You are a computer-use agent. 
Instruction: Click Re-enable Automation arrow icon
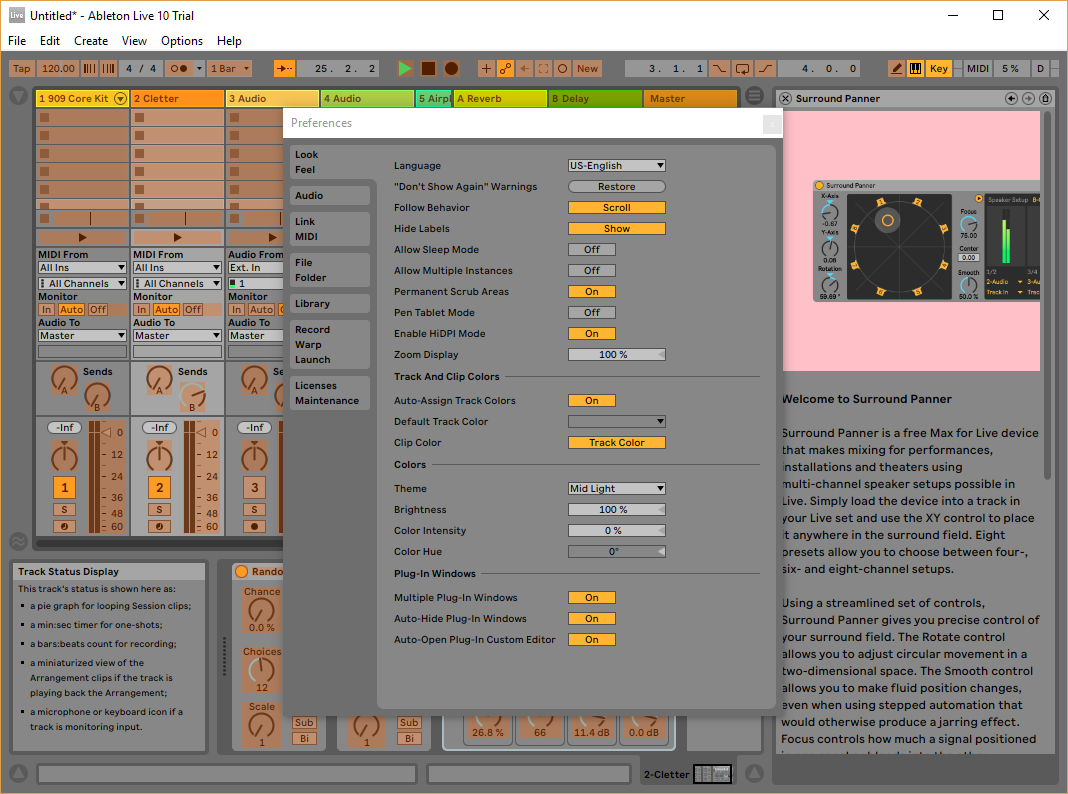524,68
